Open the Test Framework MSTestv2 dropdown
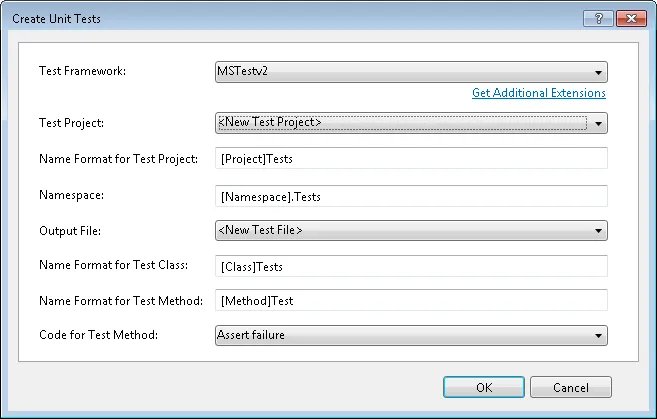Viewport: 657px width, 419px height. click(x=410, y=72)
